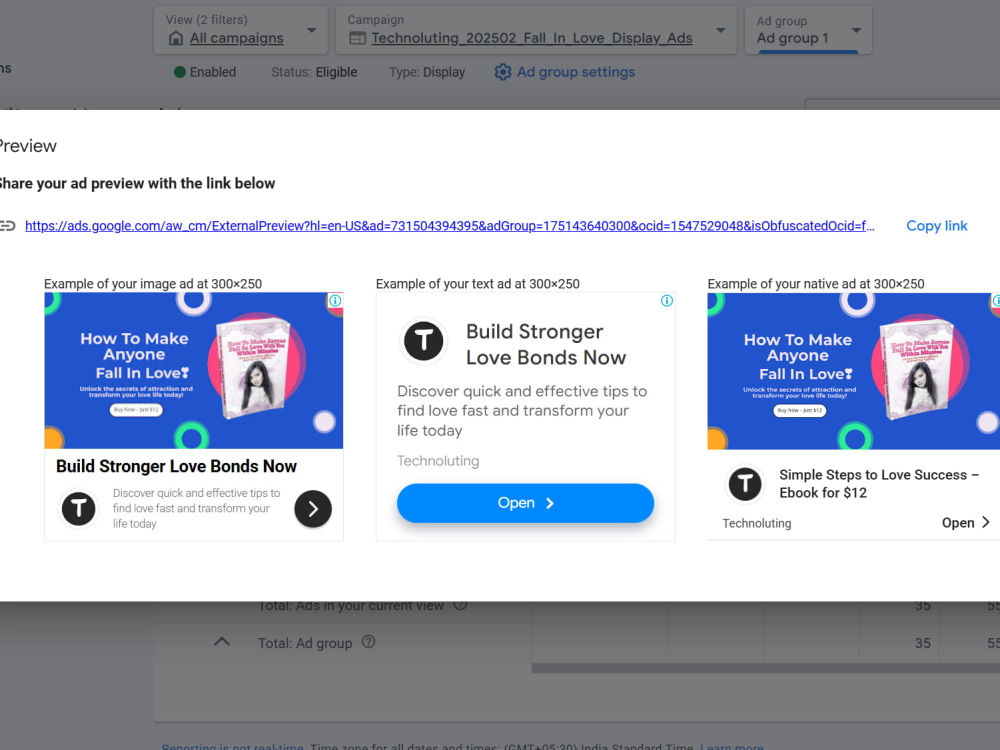The height and width of the screenshot is (750, 1000).
Task: Click the text ad headline 'Build Stronger Love Bonds Now'
Action: pyautogui.click(x=546, y=344)
